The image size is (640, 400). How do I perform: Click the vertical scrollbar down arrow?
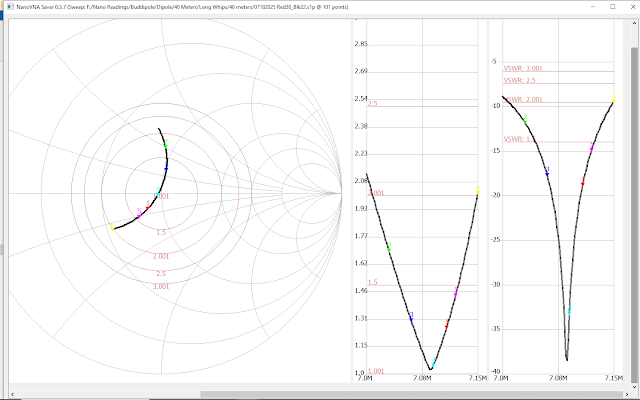(x=634, y=387)
